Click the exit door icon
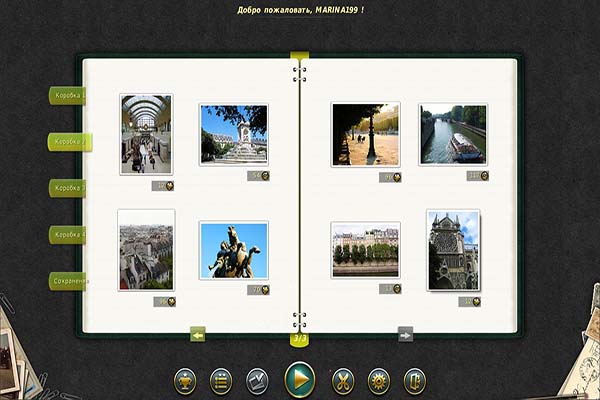This screenshot has width=600, height=400. [x=415, y=380]
